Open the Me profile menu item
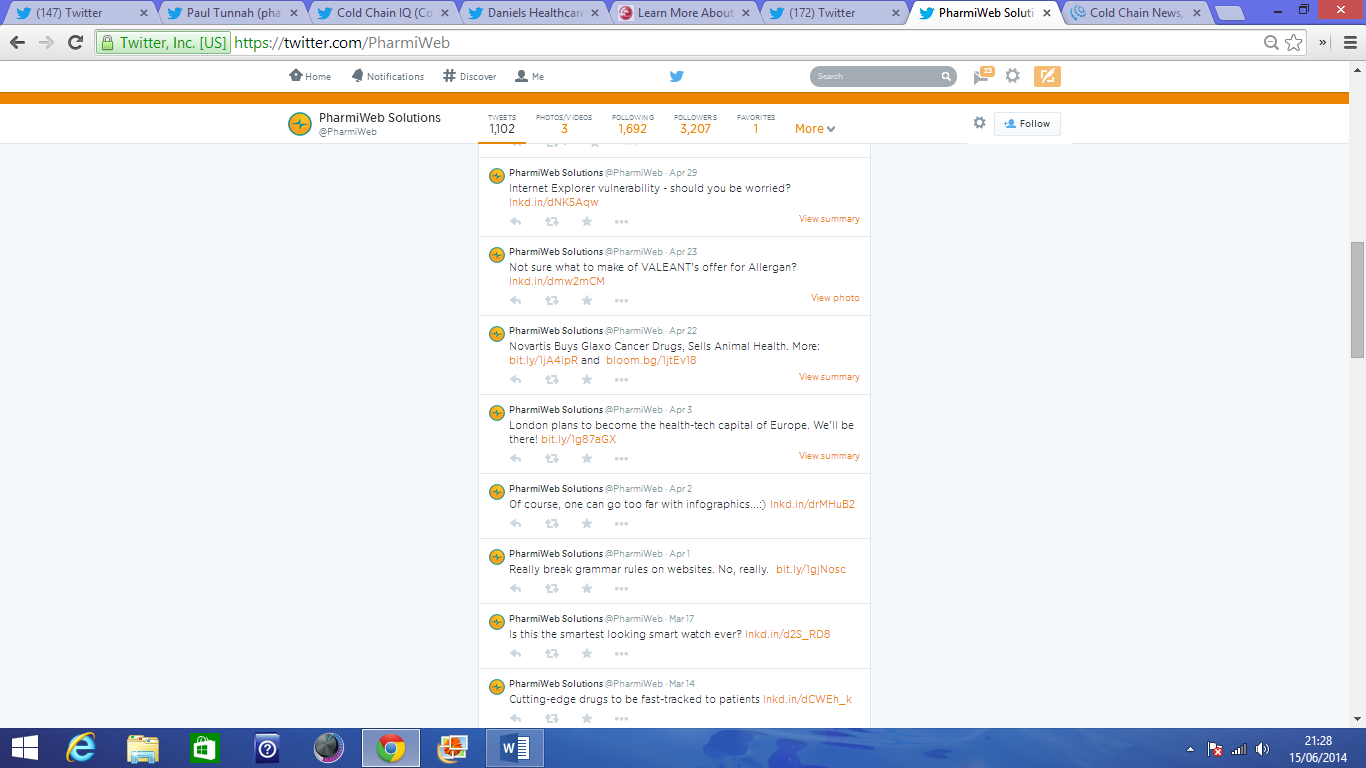Image resolution: width=1366 pixels, height=768 pixels. click(x=529, y=76)
